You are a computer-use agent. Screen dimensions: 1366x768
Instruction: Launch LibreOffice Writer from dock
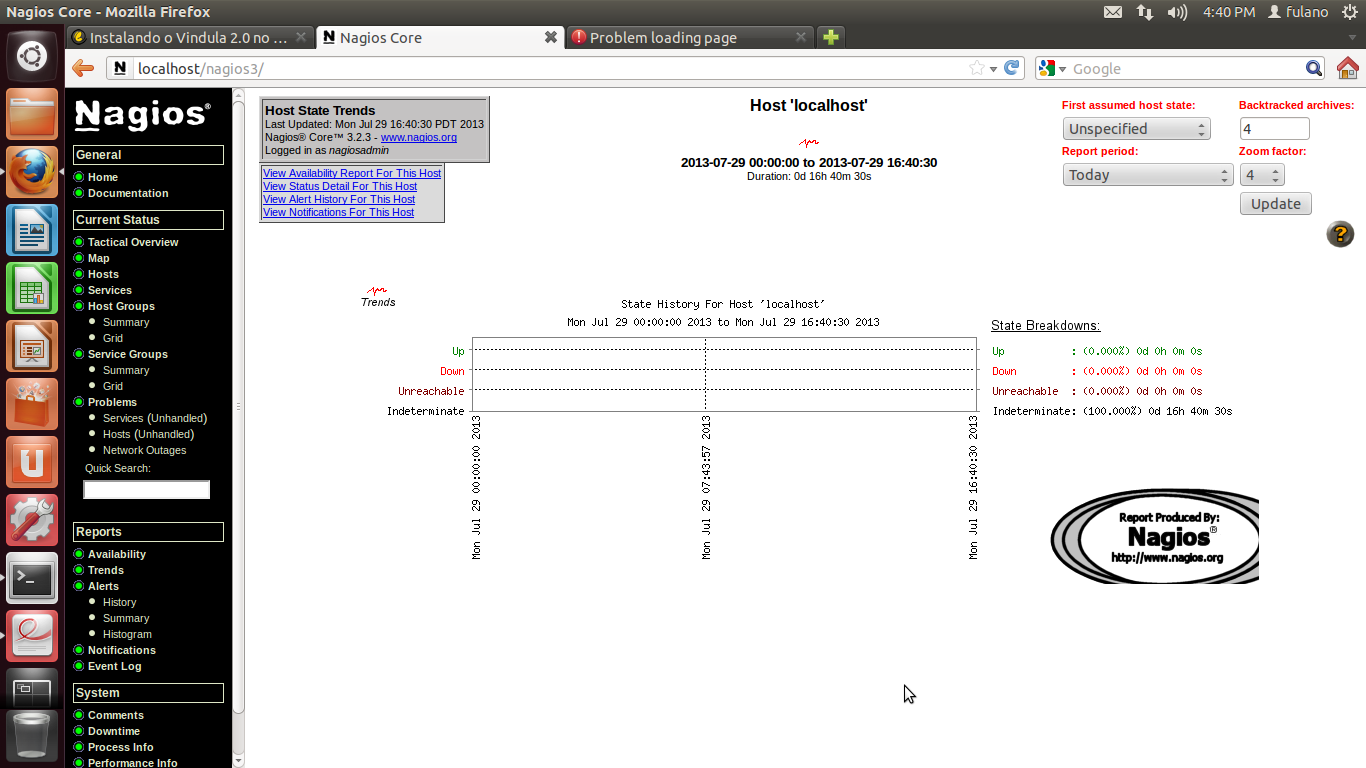point(32,230)
